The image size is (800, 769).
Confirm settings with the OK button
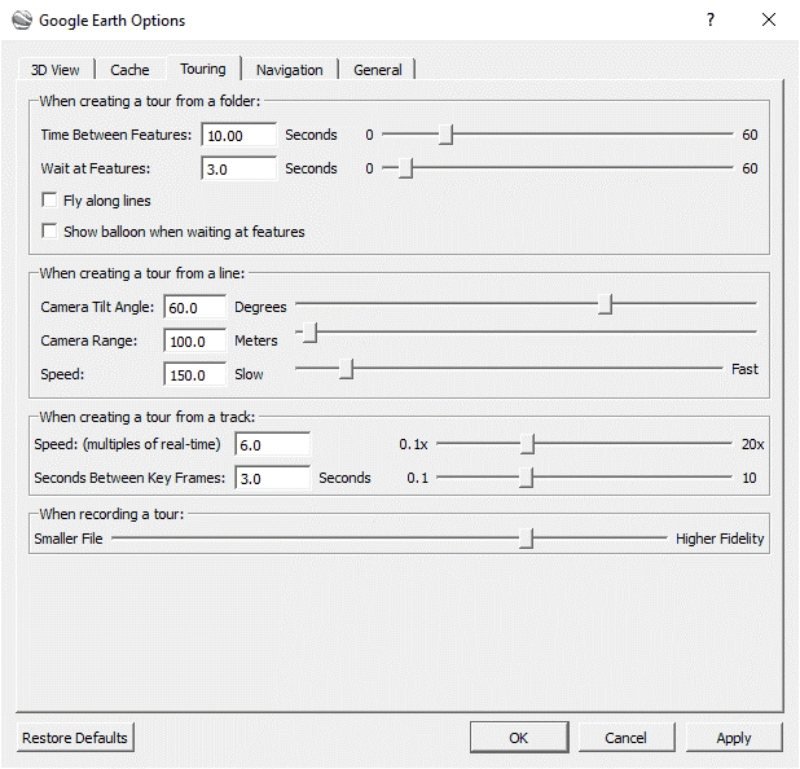pyautogui.click(x=519, y=738)
